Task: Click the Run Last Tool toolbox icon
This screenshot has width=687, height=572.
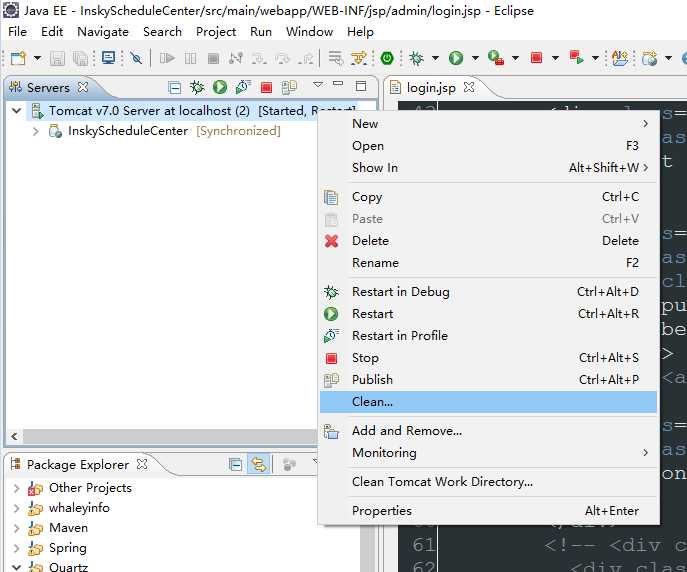Action: tap(496, 58)
